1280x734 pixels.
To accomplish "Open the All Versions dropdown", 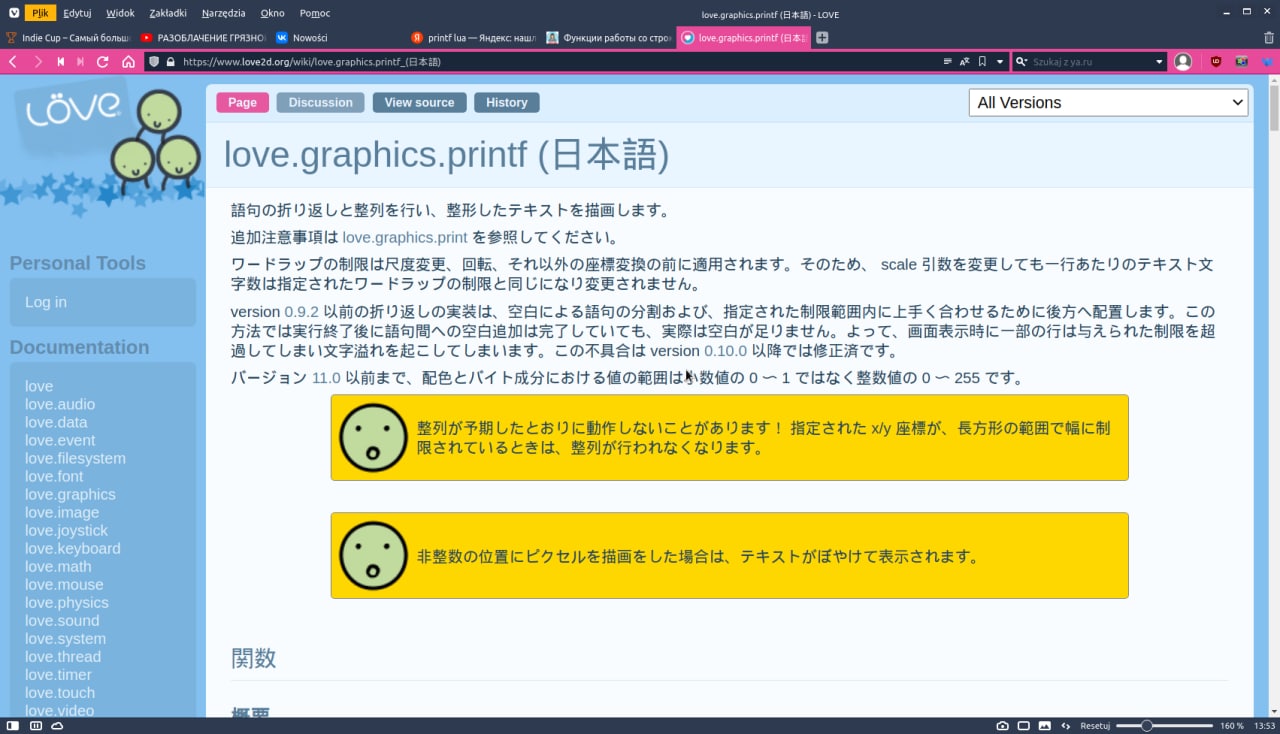I will 1108,102.
